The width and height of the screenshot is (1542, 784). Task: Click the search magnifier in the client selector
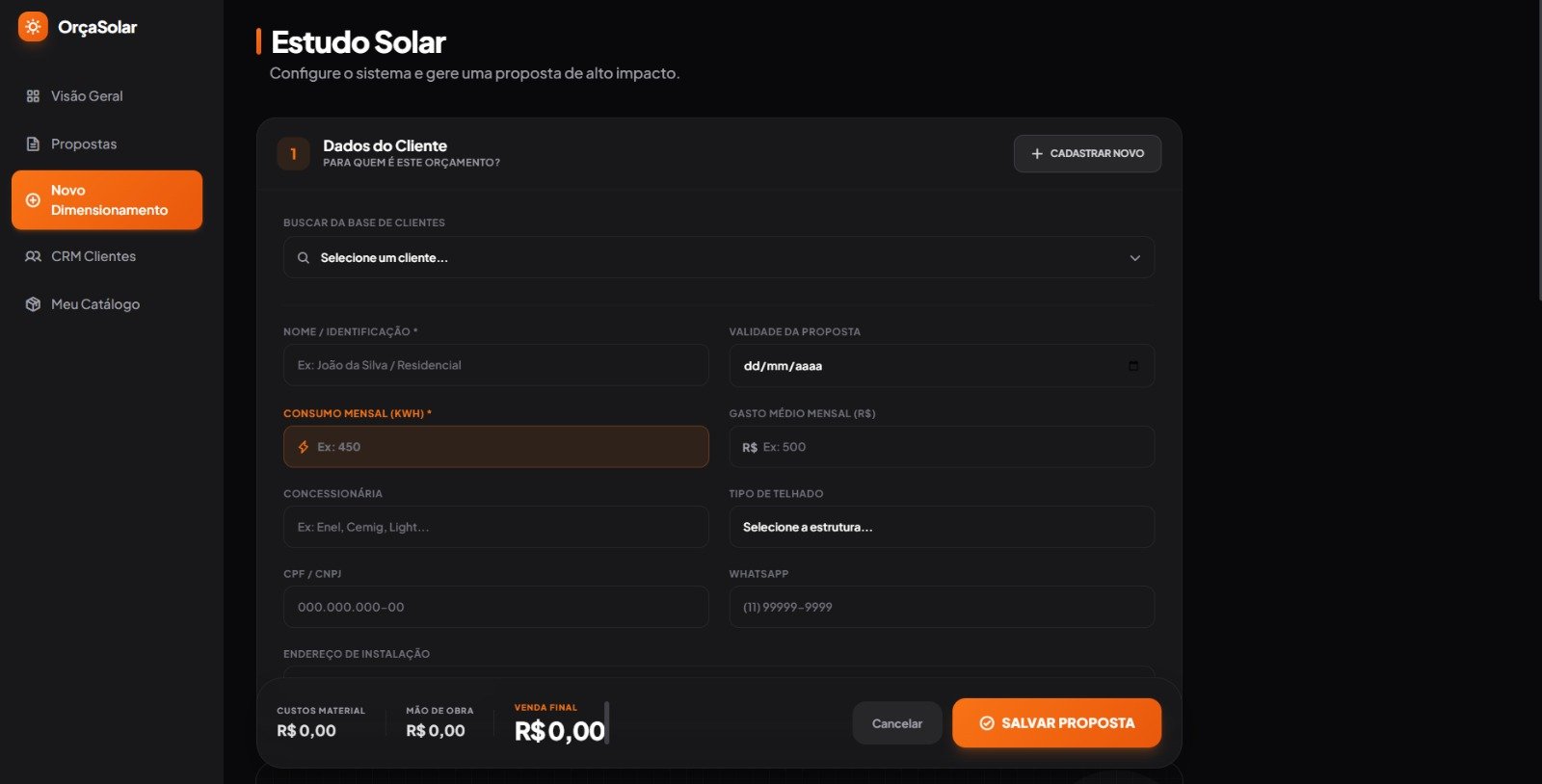[x=303, y=257]
